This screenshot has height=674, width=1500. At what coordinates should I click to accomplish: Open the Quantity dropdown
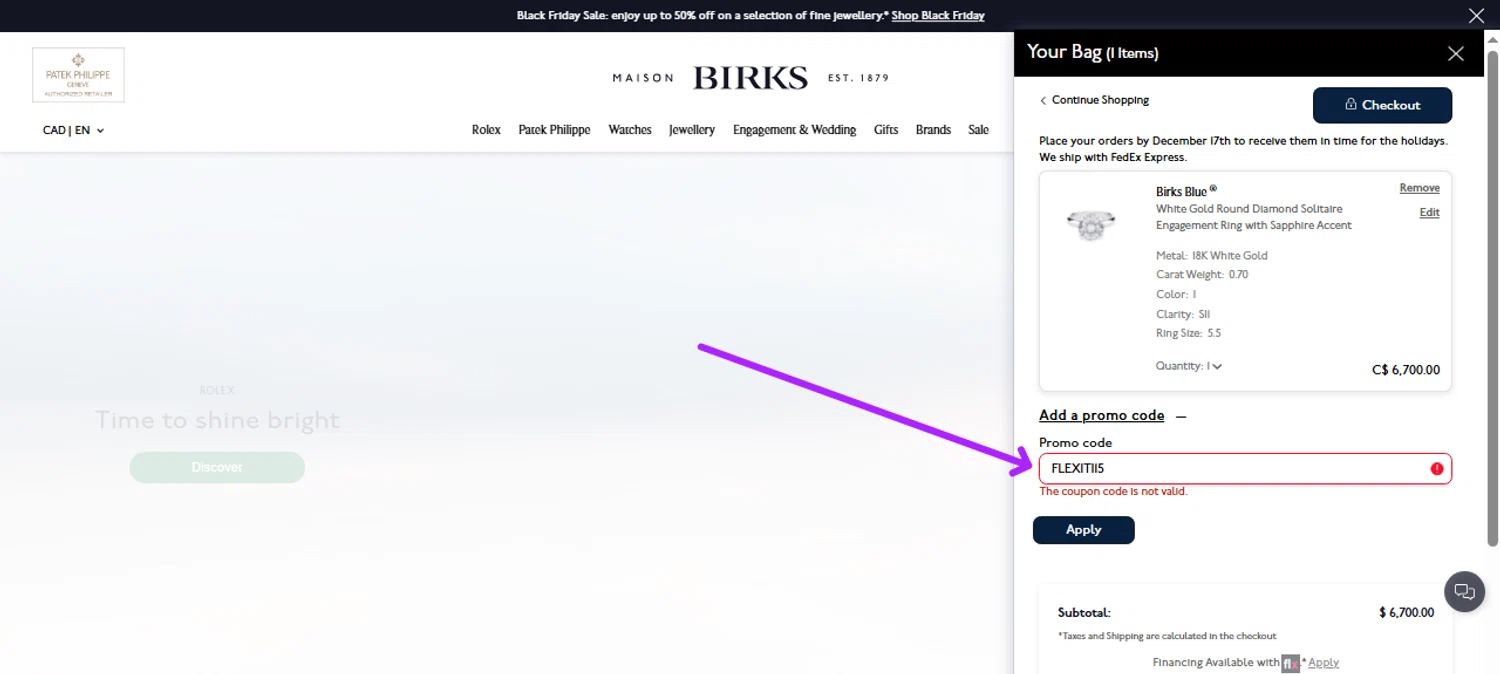pyautogui.click(x=1189, y=366)
